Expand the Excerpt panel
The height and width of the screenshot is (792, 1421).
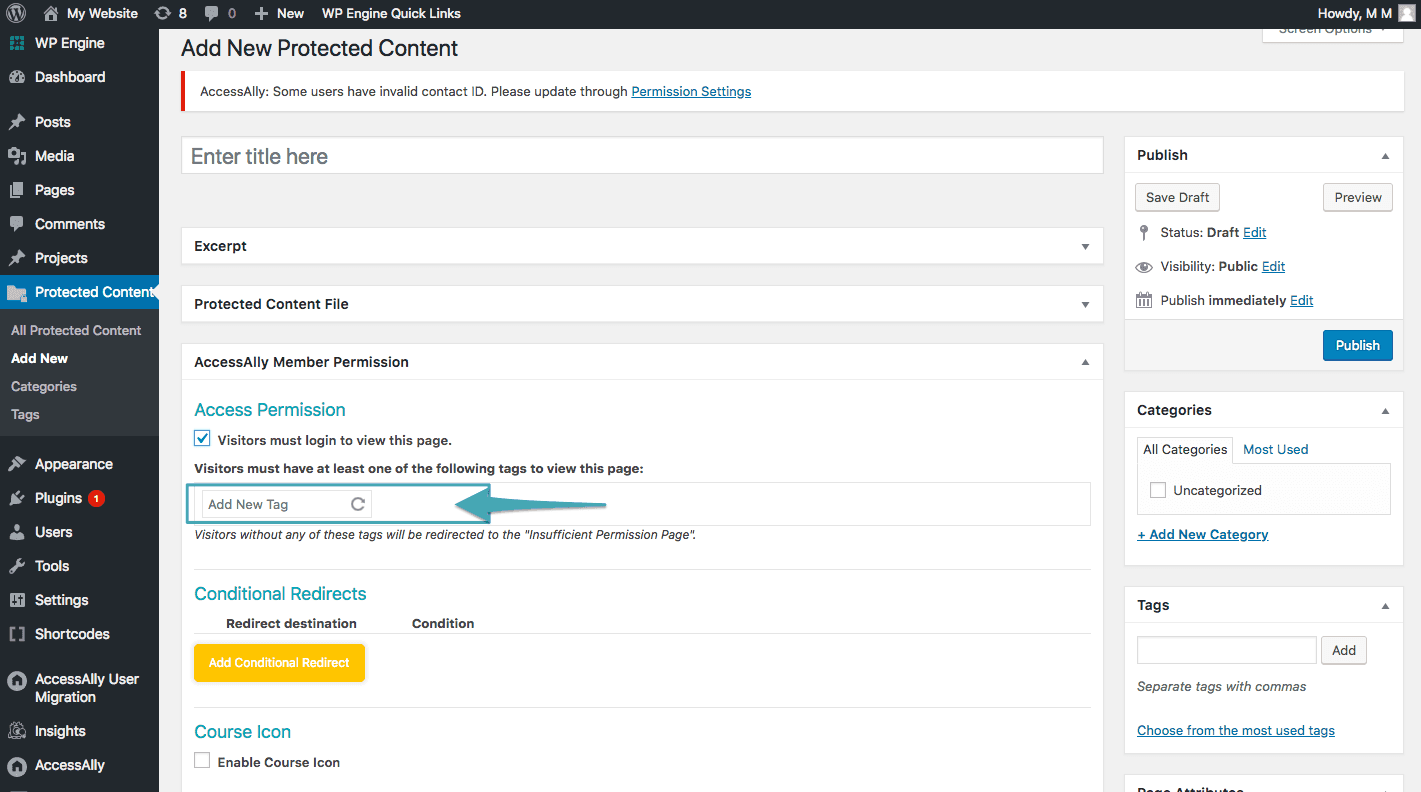(1085, 246)
